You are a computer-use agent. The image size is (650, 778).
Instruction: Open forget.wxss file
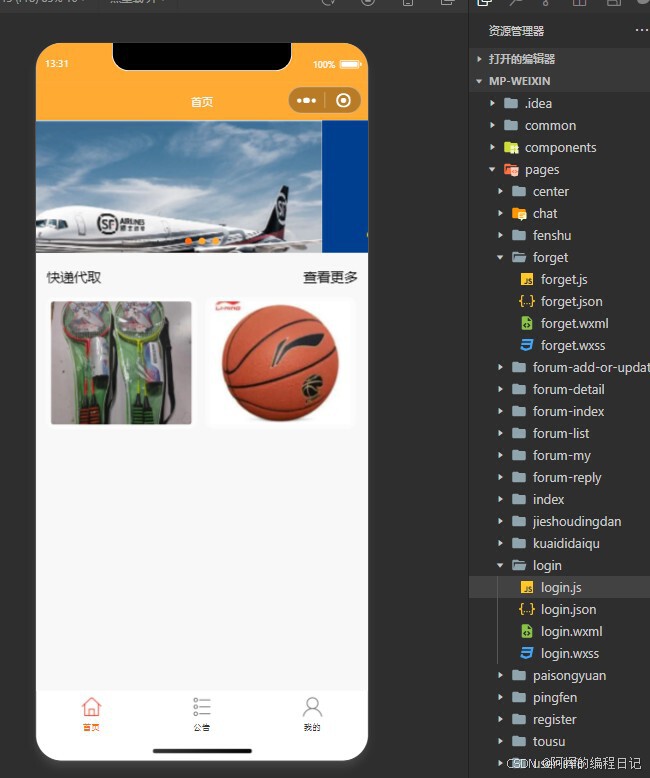coord(559,345)
